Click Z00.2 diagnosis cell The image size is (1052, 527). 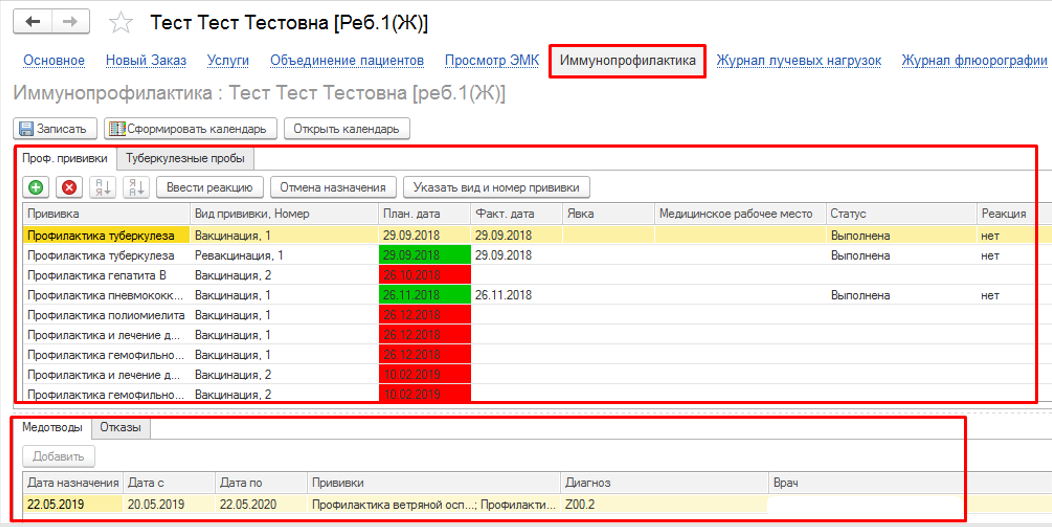click(664, 505)
